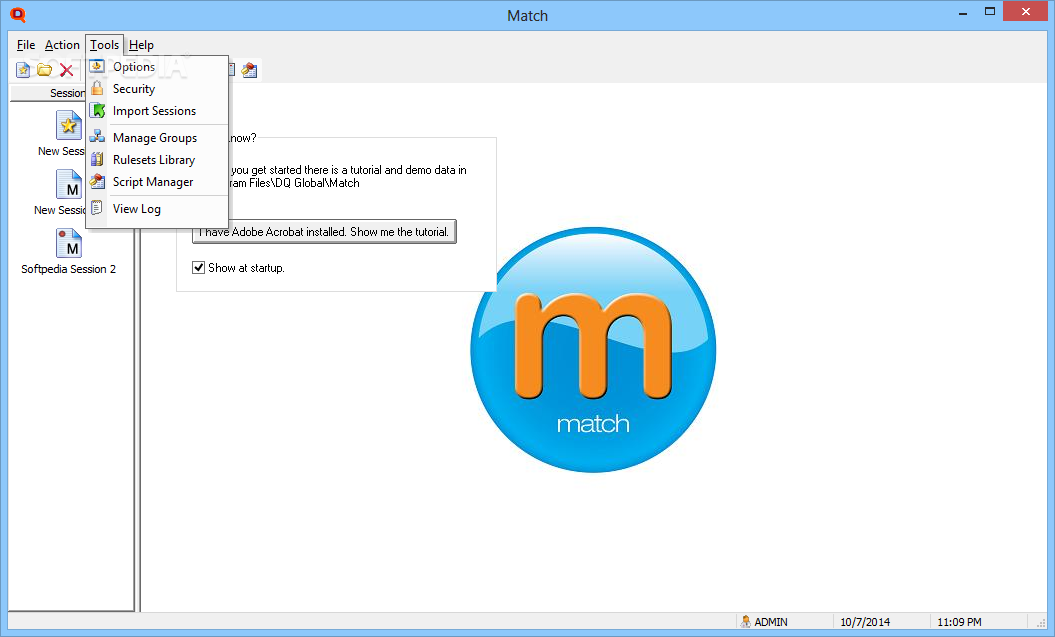Click the ADMIN user icon in status bar
Screen dimensions: 1055x637
click(x=745, y=622)
